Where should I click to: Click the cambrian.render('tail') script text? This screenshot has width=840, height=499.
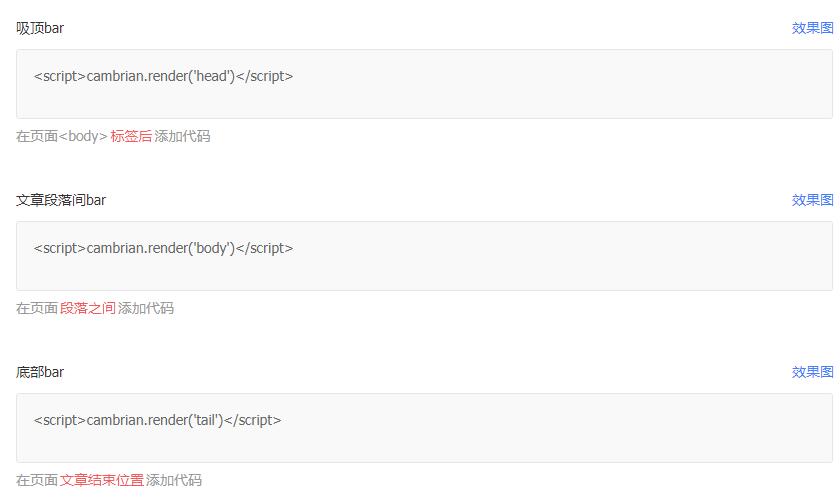[x=157, y=420]
